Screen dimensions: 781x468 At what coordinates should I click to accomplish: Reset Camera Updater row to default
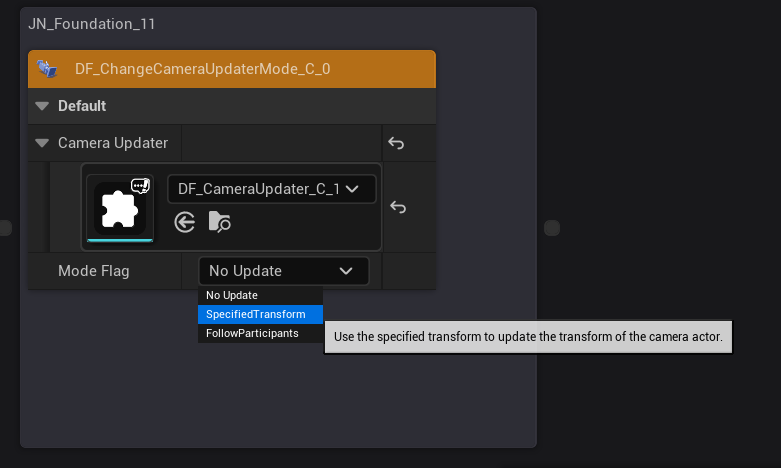(396, 144)
